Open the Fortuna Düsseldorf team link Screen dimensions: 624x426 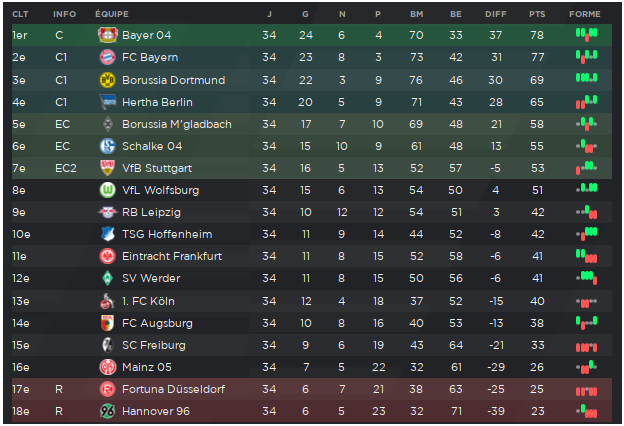tap(173, 389)
